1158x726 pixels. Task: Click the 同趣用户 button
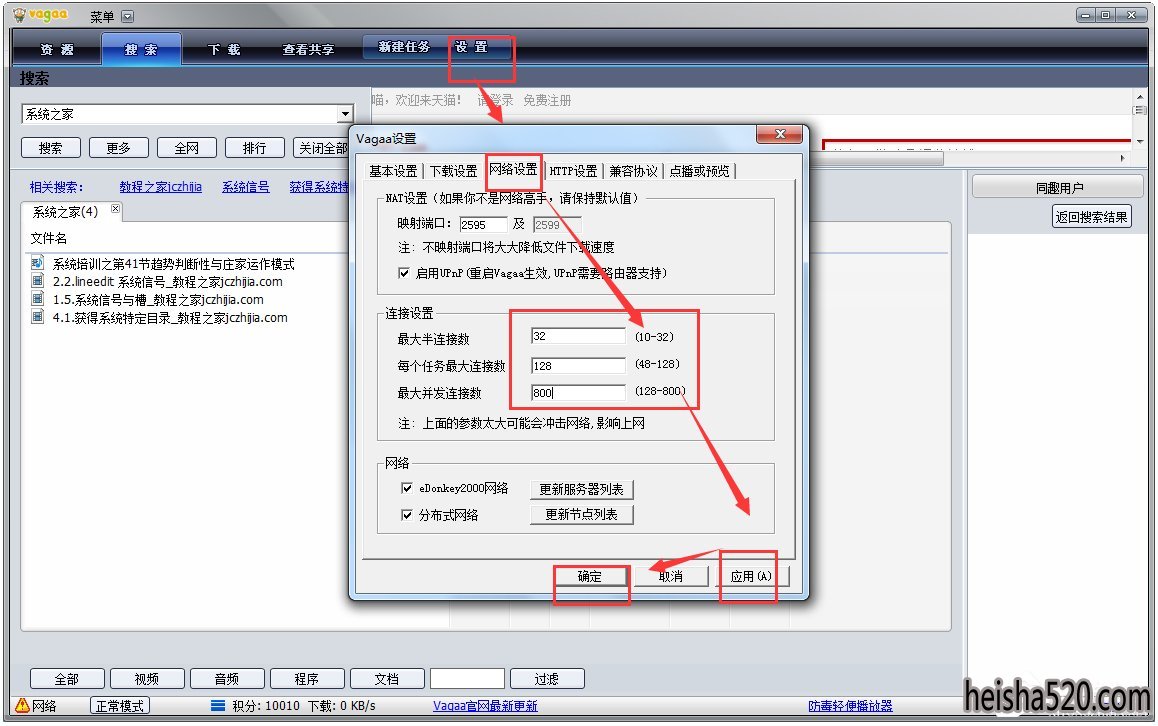click(1058, 188)
